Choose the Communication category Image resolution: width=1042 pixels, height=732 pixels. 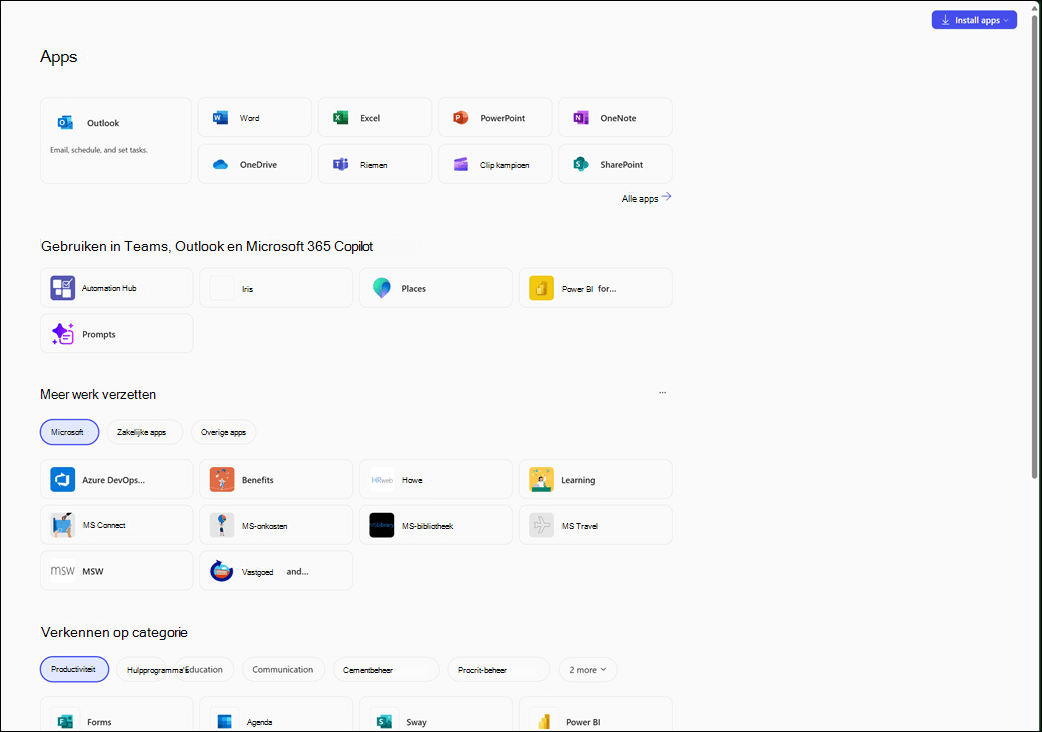pos(283,670)
